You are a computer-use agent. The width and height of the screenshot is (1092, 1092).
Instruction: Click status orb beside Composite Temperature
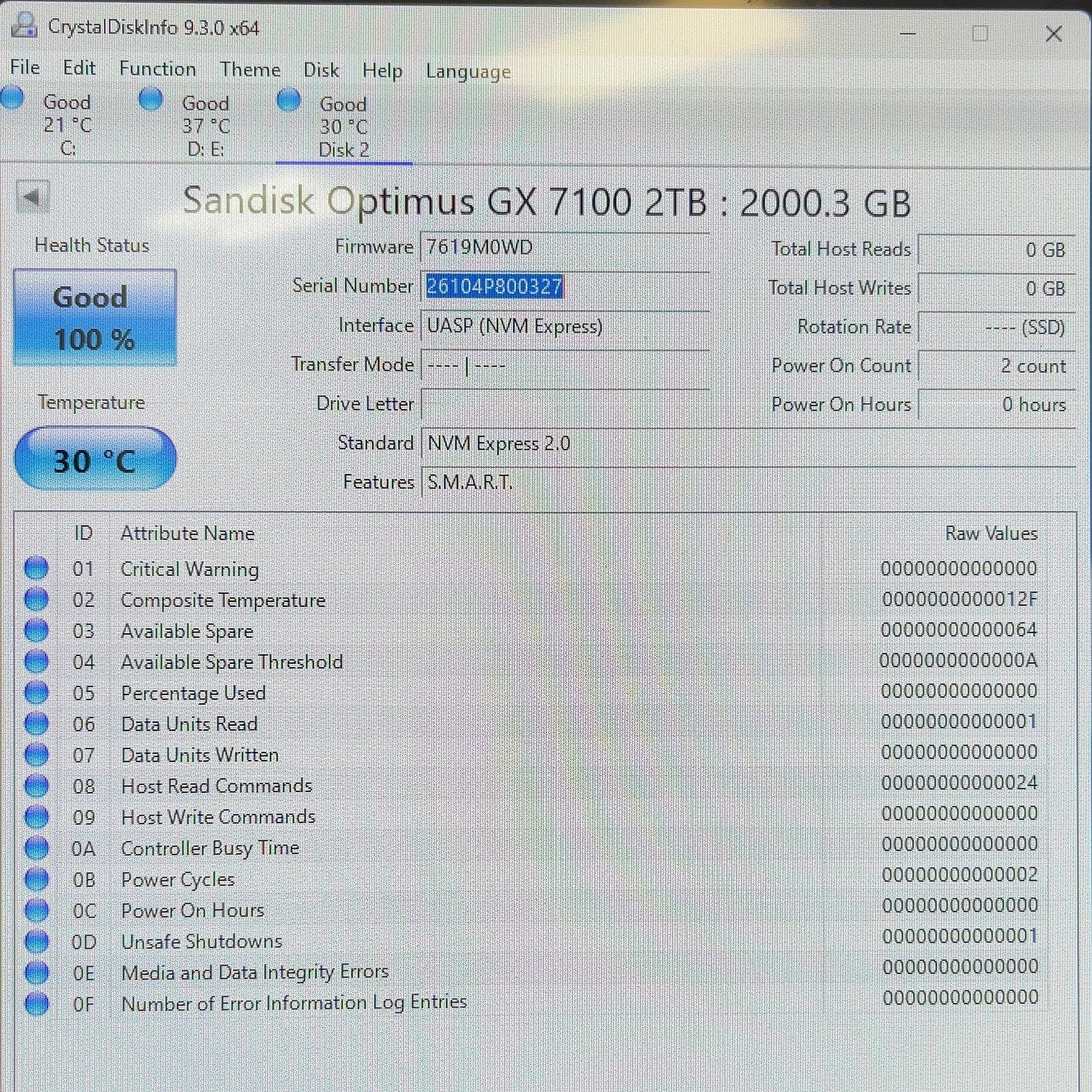(36, 598)
